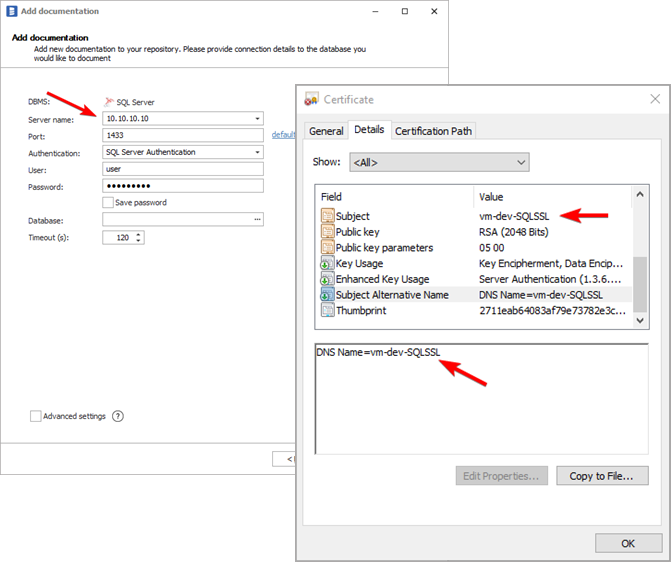Click the Edit Properties button

click(x=502, y=476)
